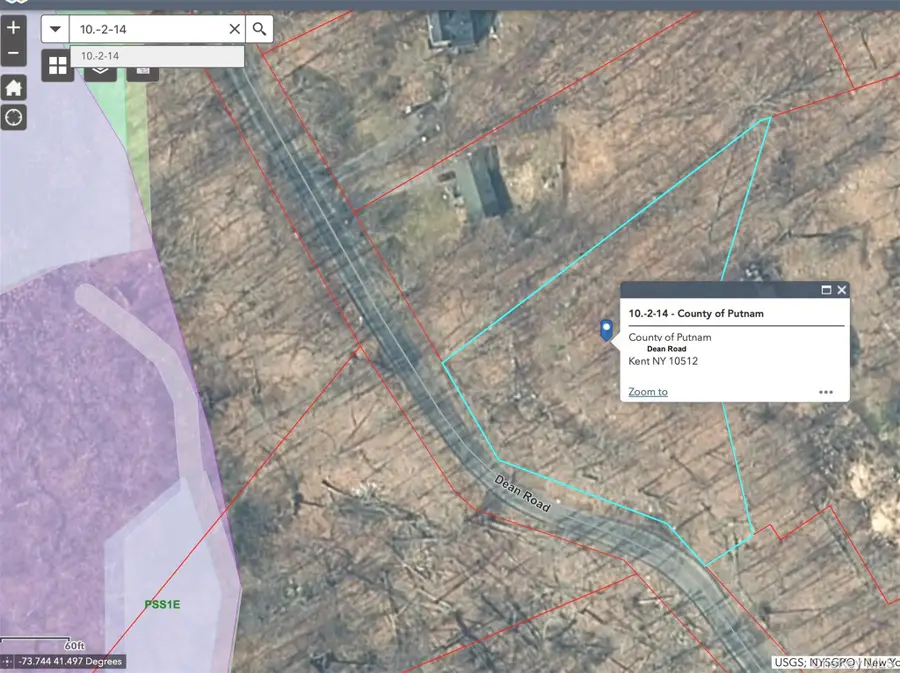This screenshot has width=900, height=673.
Task: Click inside the parcel search input field
Action: [150, 28]
